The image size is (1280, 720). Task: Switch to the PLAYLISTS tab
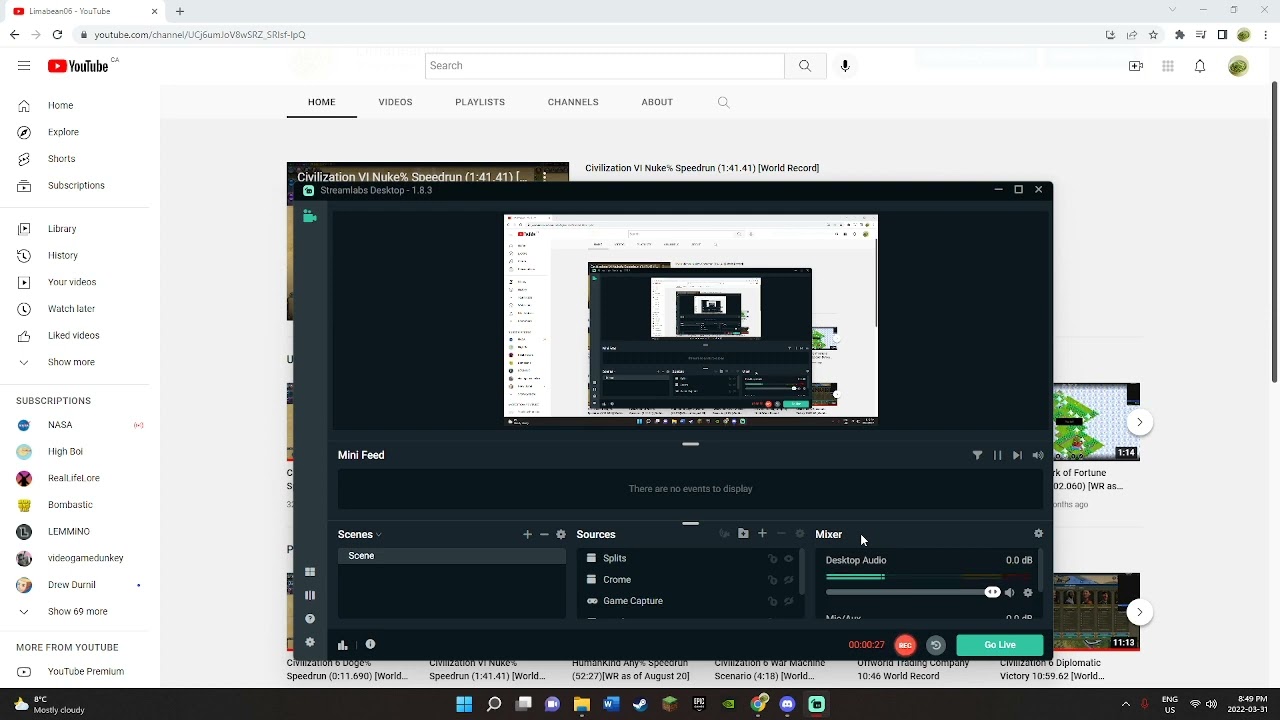[x=480, y=102]
